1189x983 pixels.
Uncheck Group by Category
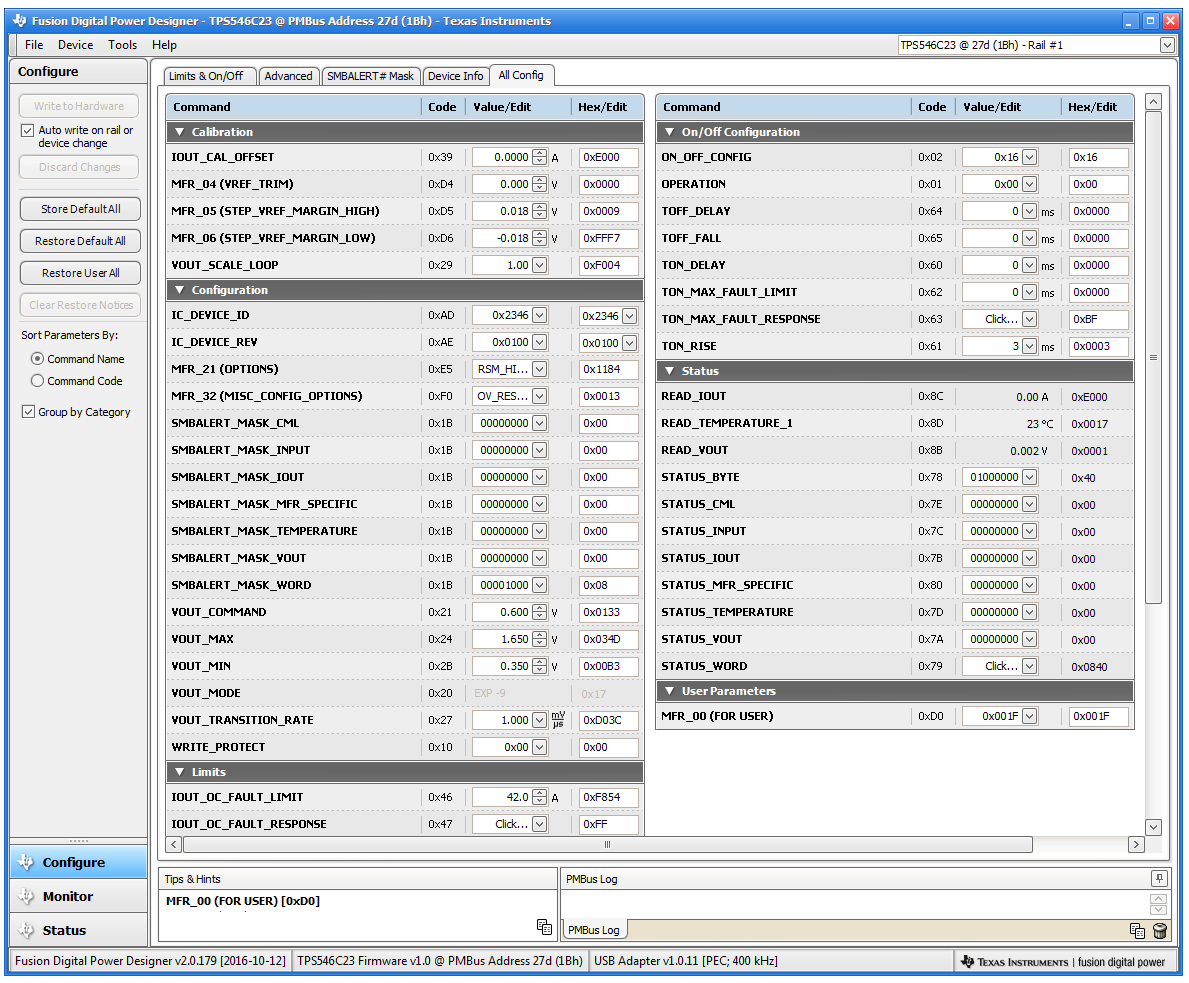28,412
